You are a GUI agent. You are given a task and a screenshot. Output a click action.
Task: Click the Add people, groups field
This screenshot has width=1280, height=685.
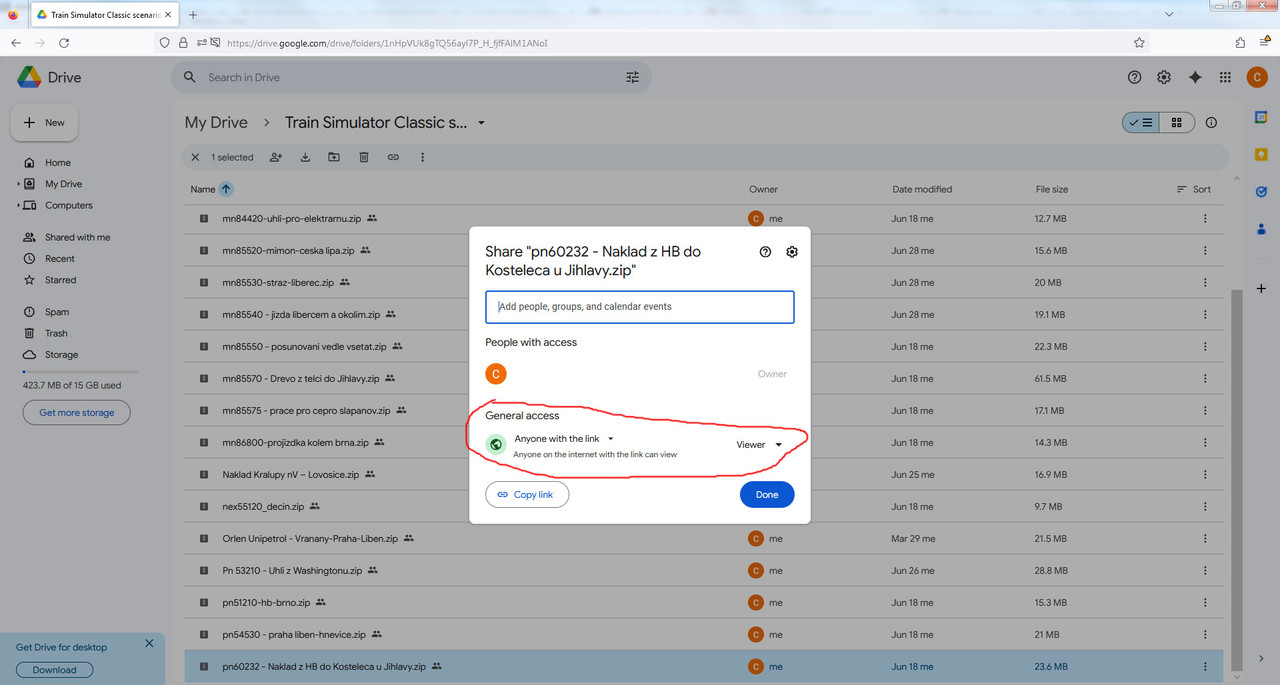click(640, 307)
